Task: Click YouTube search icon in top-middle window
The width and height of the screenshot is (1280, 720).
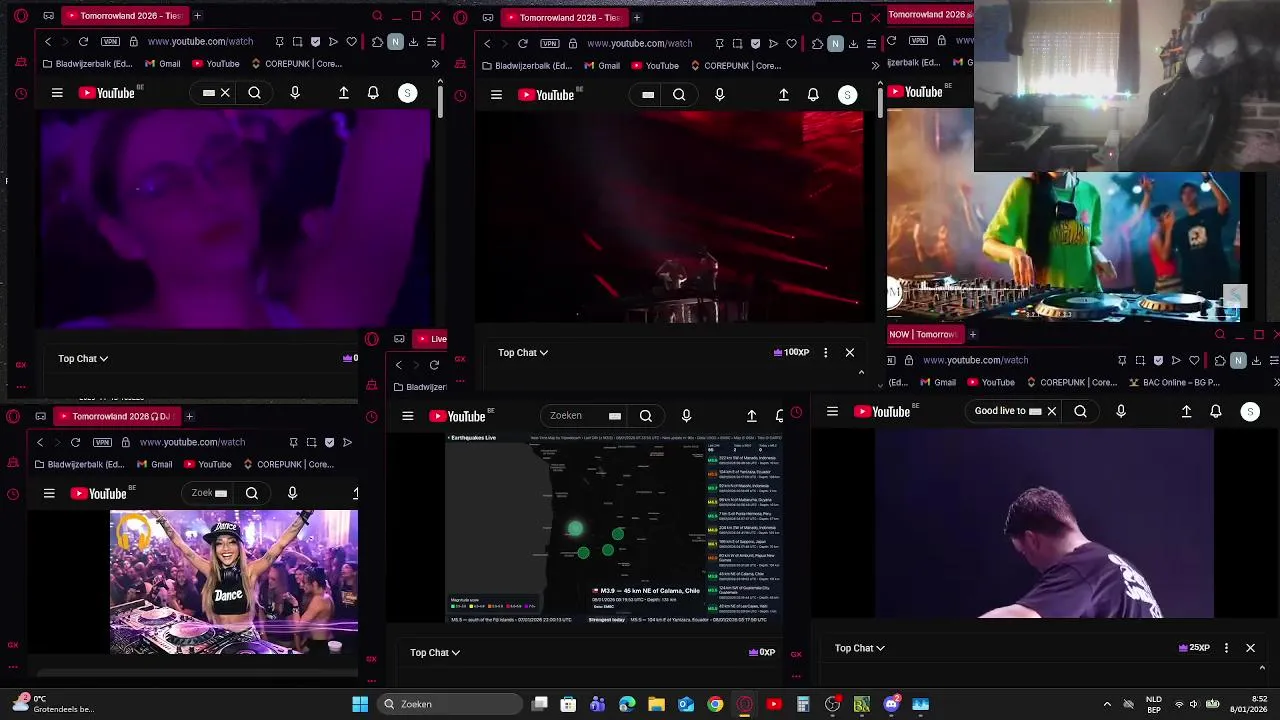Action: point(679,95)
